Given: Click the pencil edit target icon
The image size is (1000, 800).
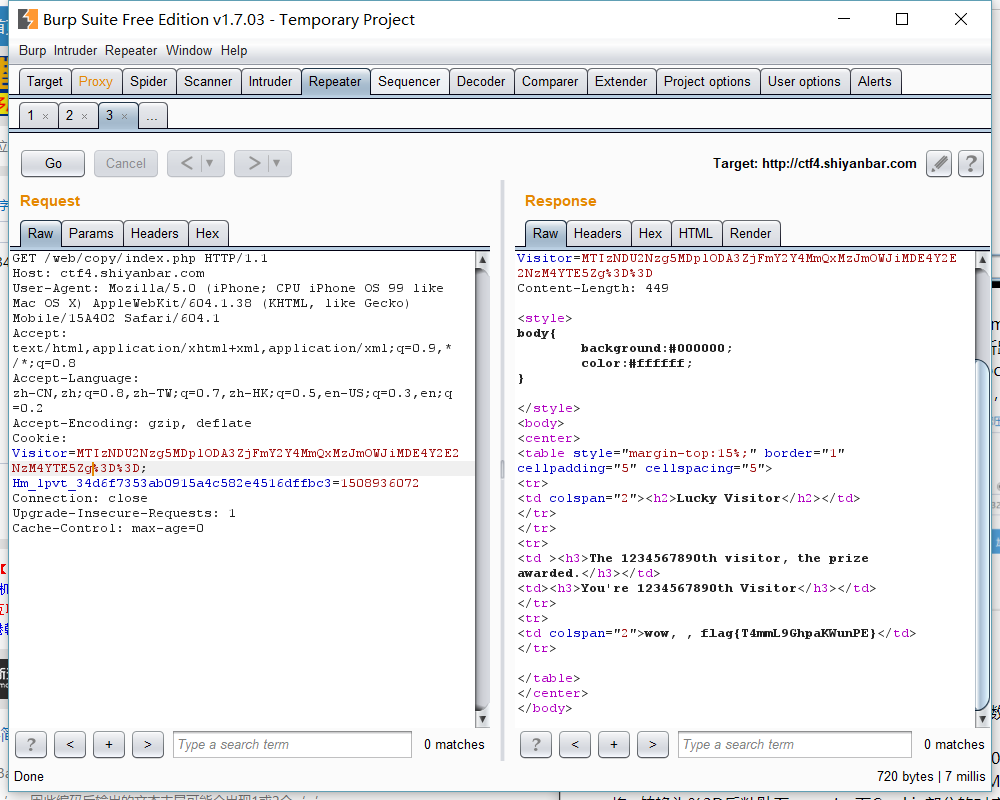Looking at the screenshot, I should [938, 163].
